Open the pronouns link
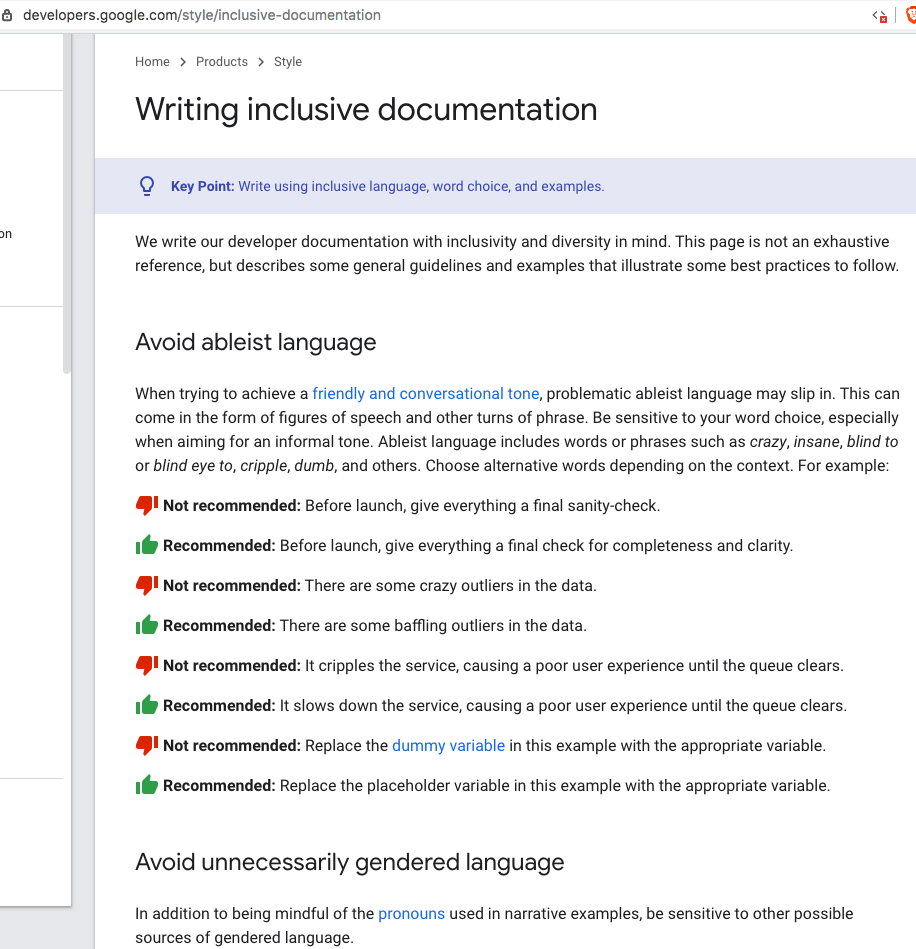This screenshot has height=949, width=916. [411, 913]
